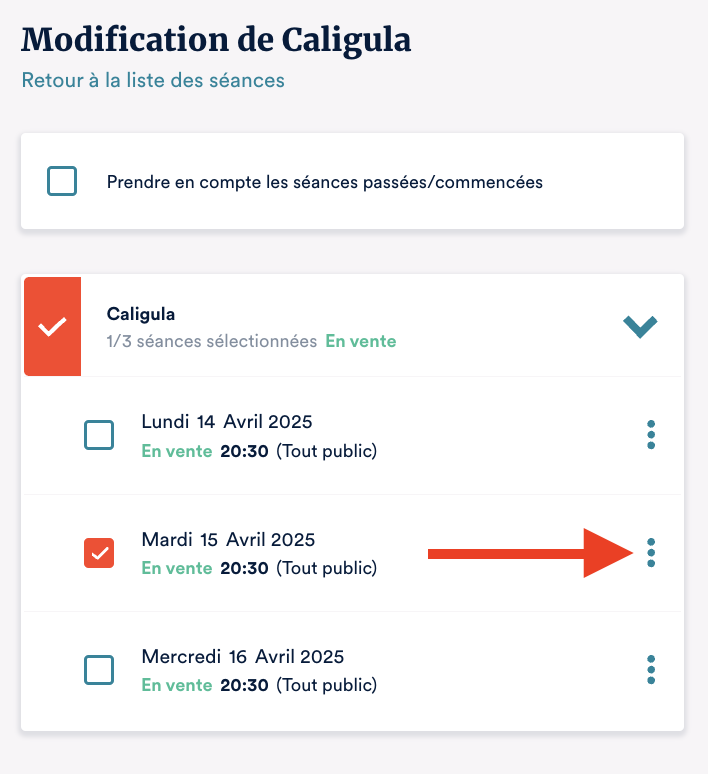Collapse the Caligula sessions chevron

(x=640, y=326)
